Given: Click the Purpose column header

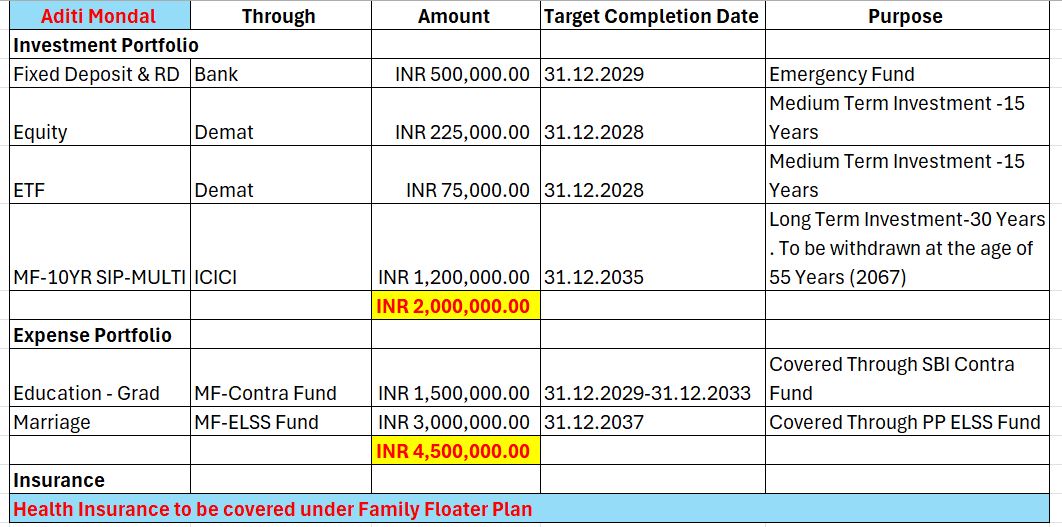Looking at the screenshot, I should tap(904, 16).
